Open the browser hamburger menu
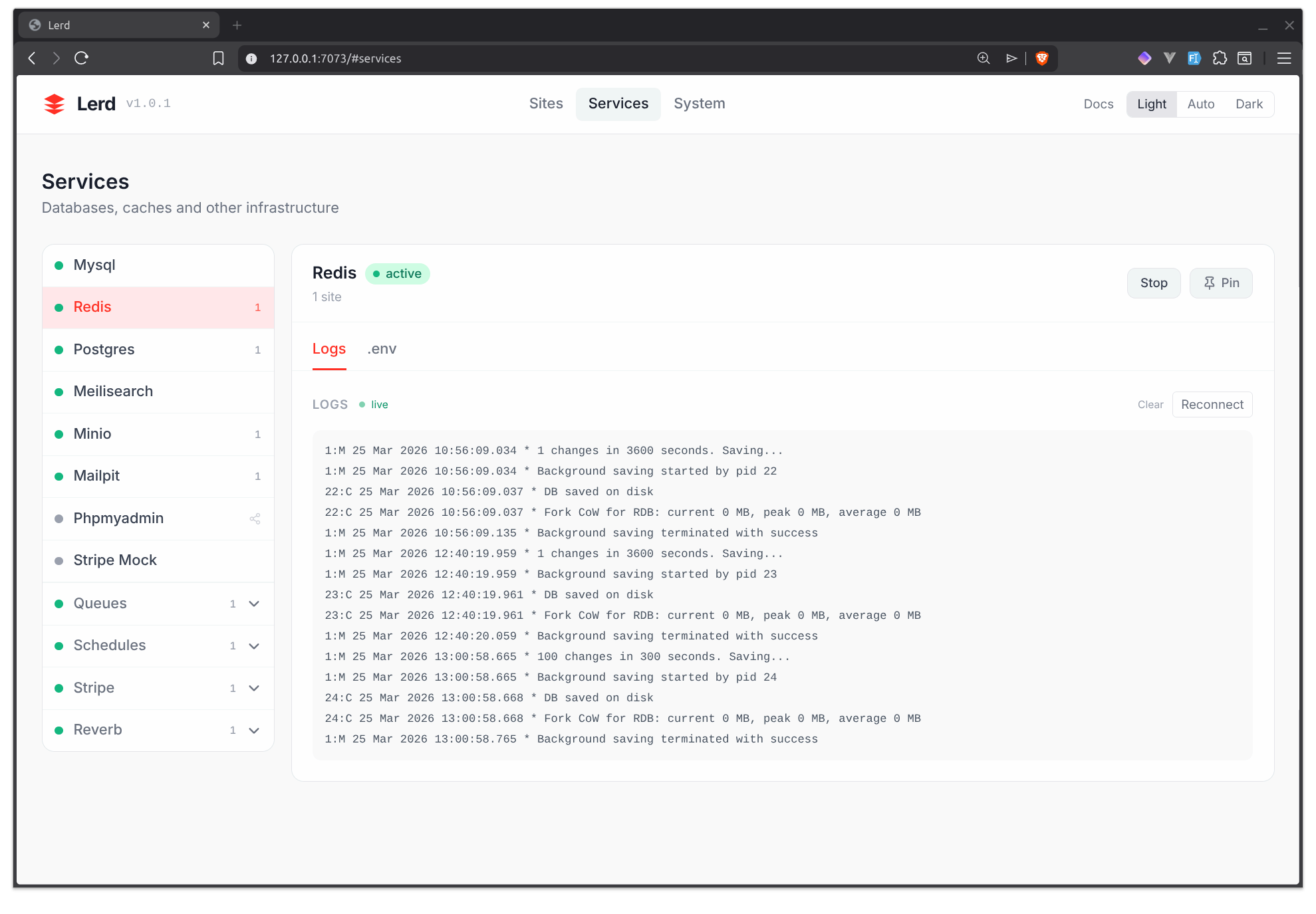1316x914 pixels. pyautogui.click(x=1284, y=58)
